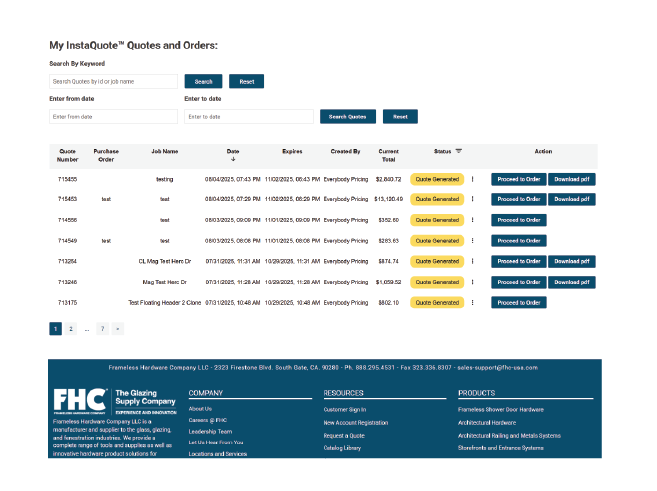Click job name Test Floating Header 2 Clone
The image size is (657, 491).
coord(165,302)
